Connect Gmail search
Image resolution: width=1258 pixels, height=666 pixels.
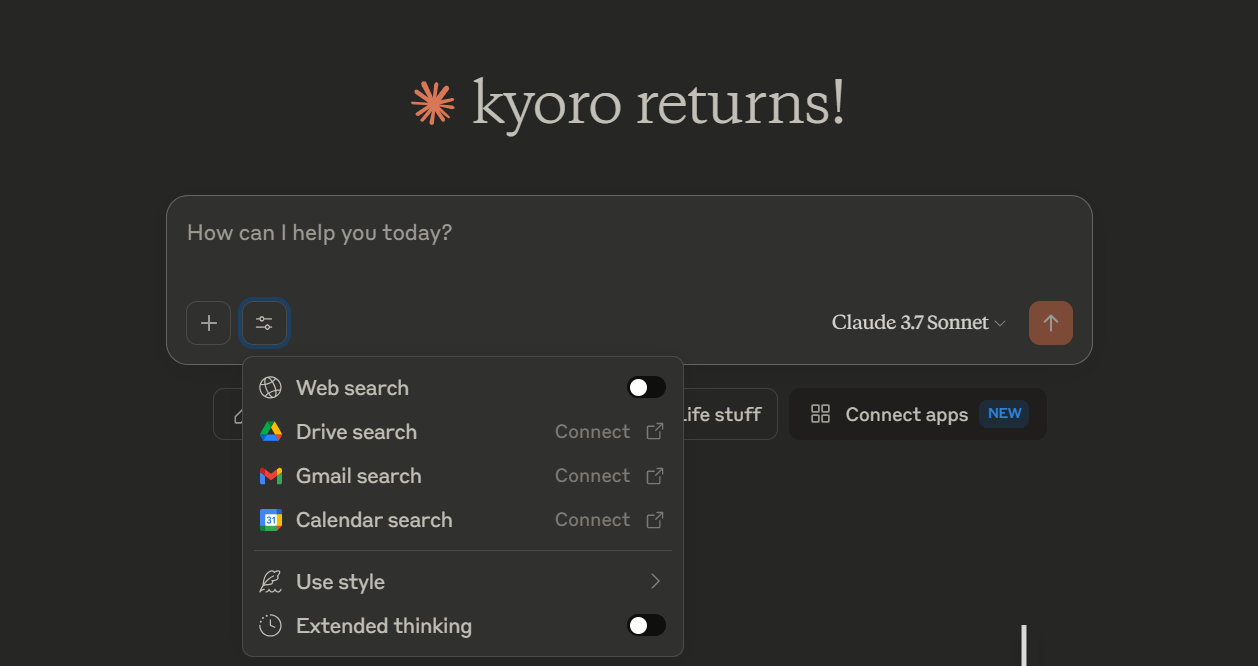tap(609, 476)
